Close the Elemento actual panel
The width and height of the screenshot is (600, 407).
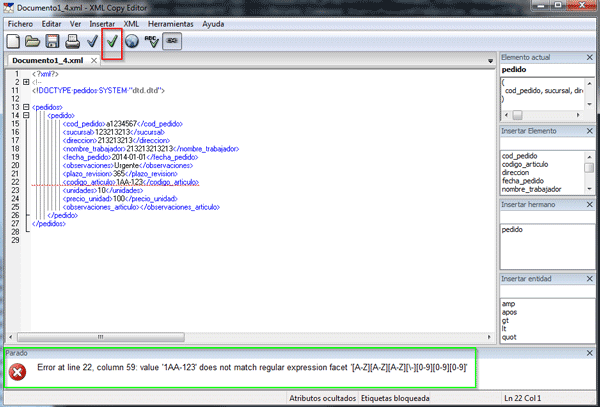tap(590, 58)
